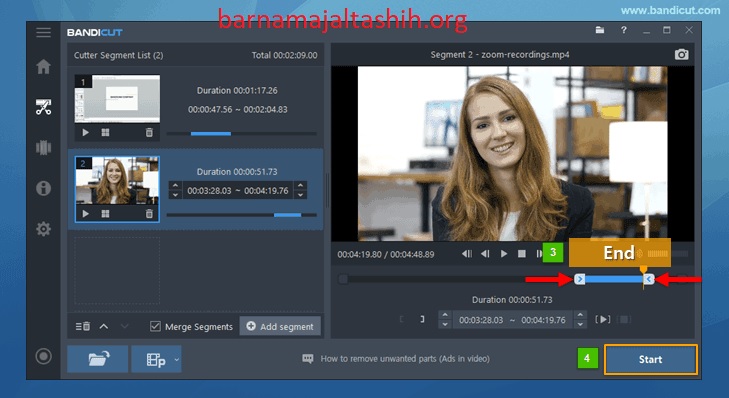The width and height of the screenshot is (729, 398).
Task: Play segment 1 from its thumbnail controls
Action: [x=85, y=133]
